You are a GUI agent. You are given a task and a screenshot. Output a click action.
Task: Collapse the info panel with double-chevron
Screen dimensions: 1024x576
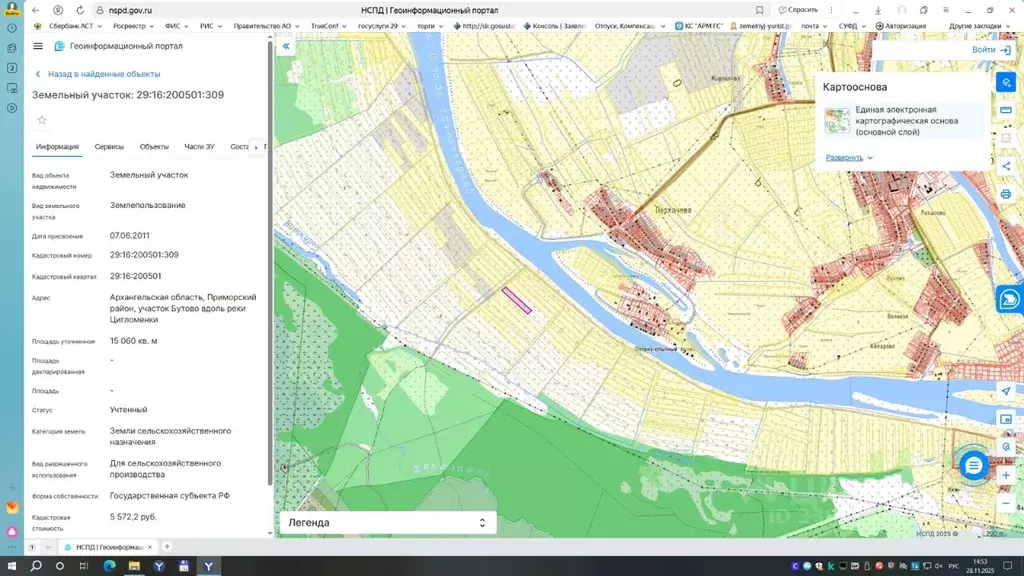coord(286,46)
